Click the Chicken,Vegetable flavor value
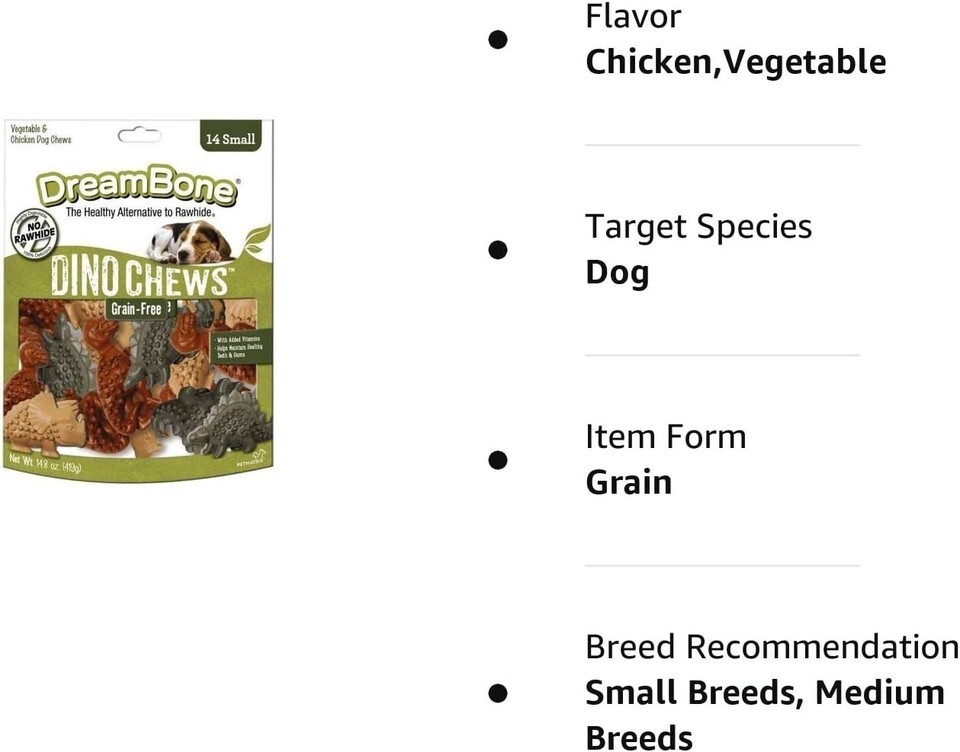The image size is (960, 752). pos(735,62)
